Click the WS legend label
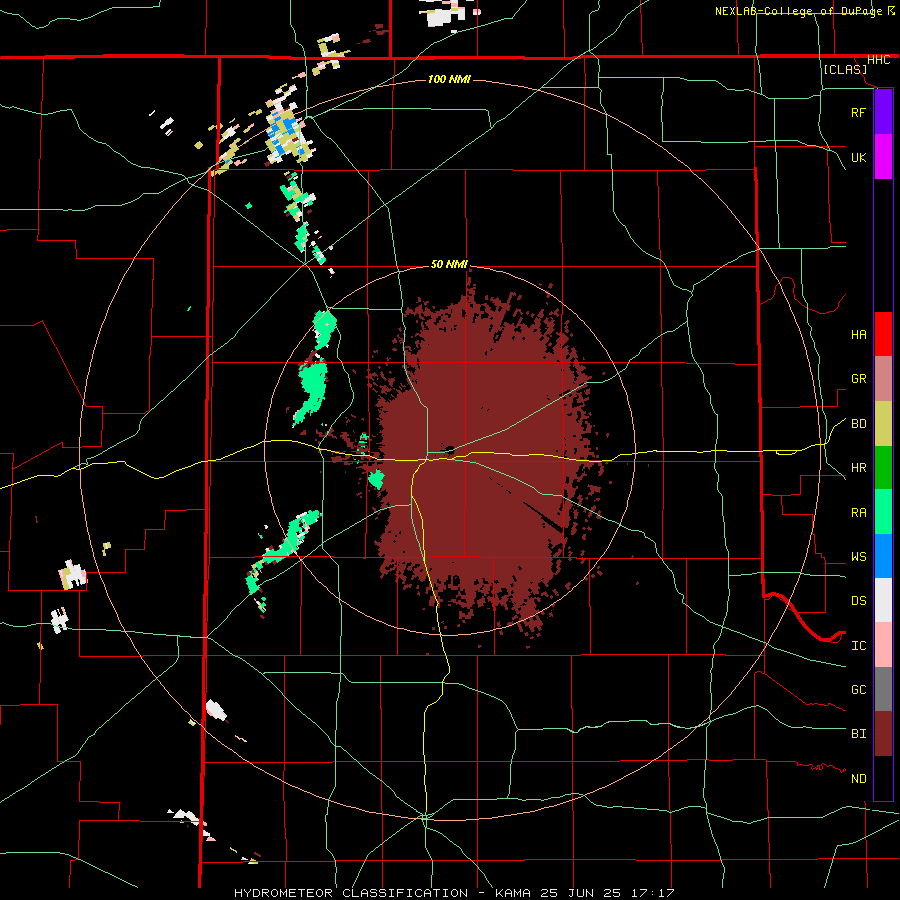This screenshot has height=900, width=900. tap(858, 556)
